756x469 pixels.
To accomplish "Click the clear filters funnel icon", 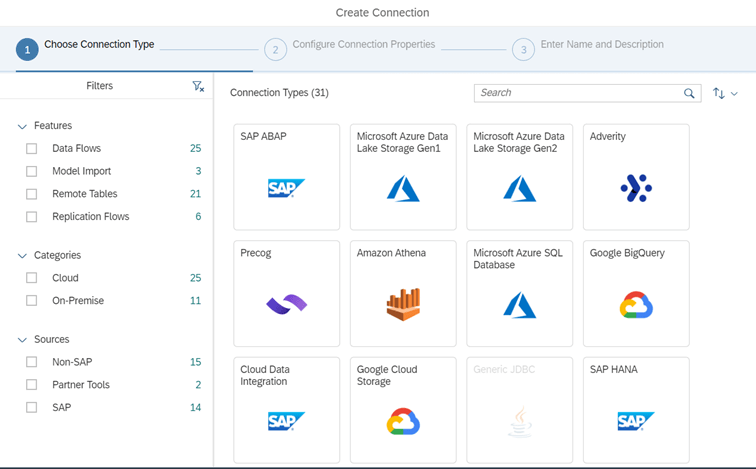I will (198, 86).
